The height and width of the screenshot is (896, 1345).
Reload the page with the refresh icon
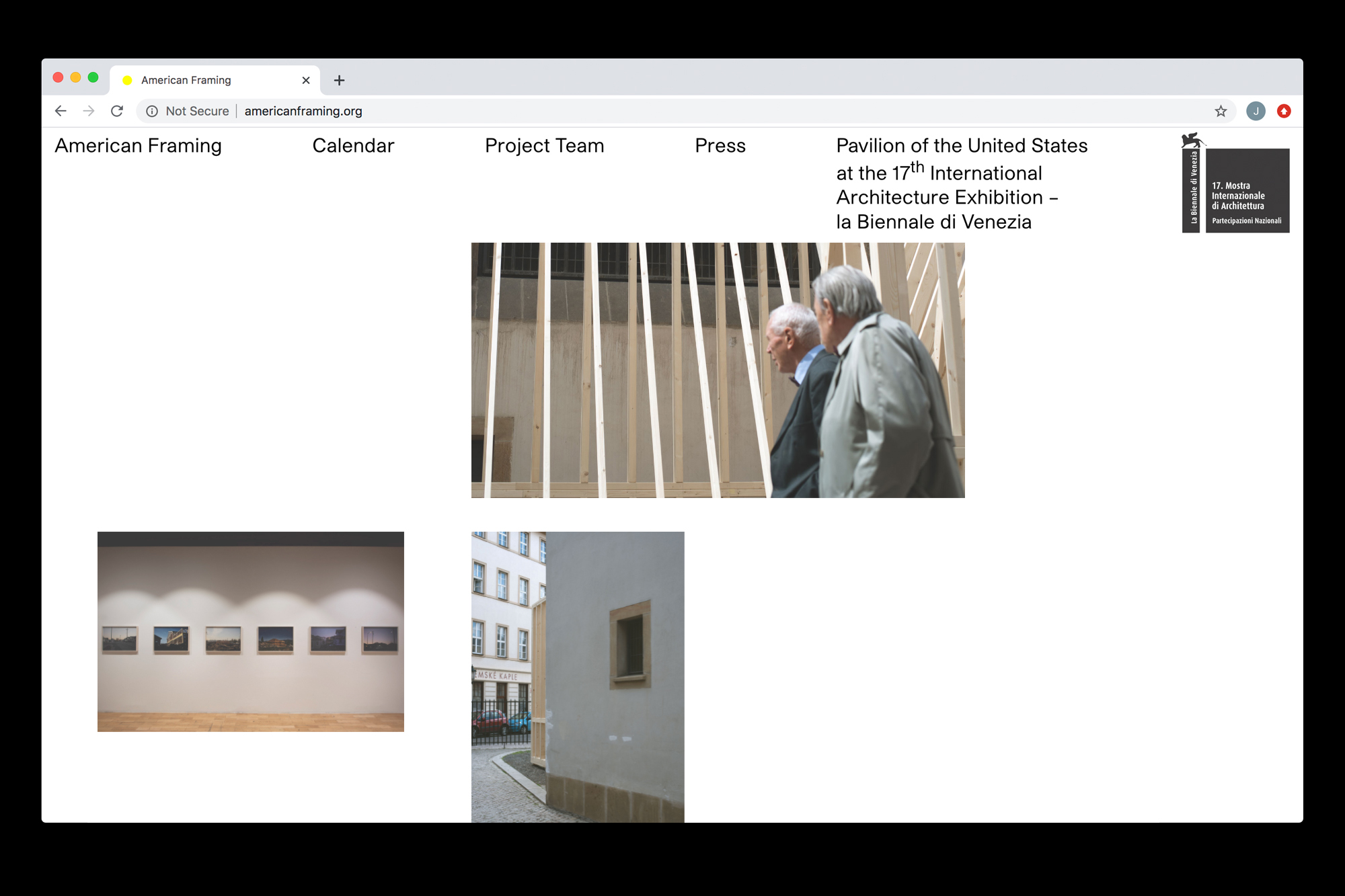pos(117,111)
